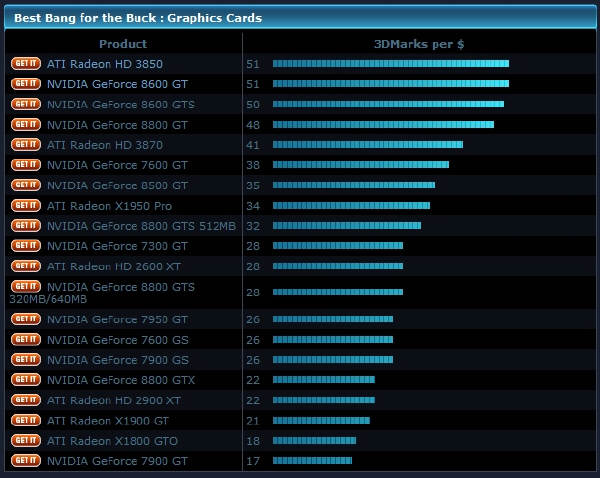Click the score bar for ATI Radeon HD 3850
Image resolution: width=600 pixels, height=478 pixels.
(x=391, y=64)
